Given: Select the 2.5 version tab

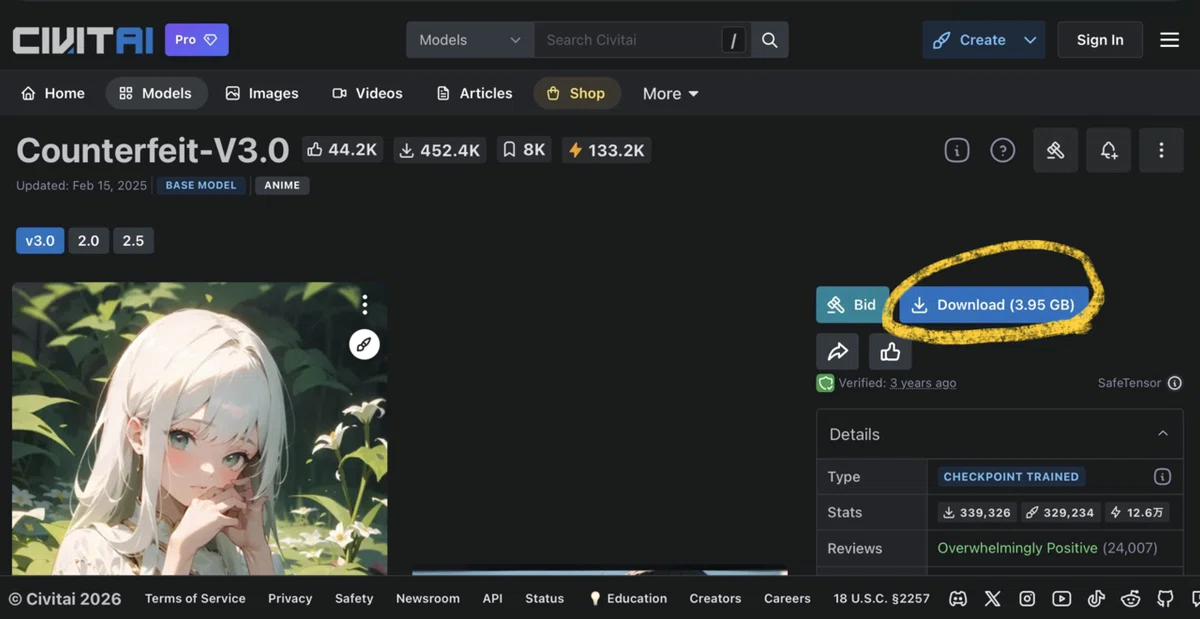Looking at the screenshot, I should [x=133, y=241].
